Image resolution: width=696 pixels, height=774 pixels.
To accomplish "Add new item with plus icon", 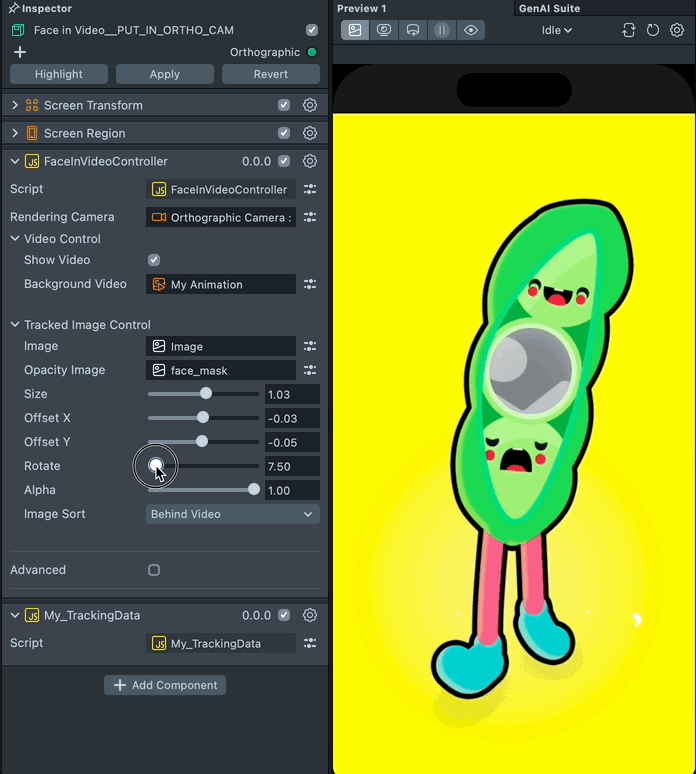I will coord(20,52).
